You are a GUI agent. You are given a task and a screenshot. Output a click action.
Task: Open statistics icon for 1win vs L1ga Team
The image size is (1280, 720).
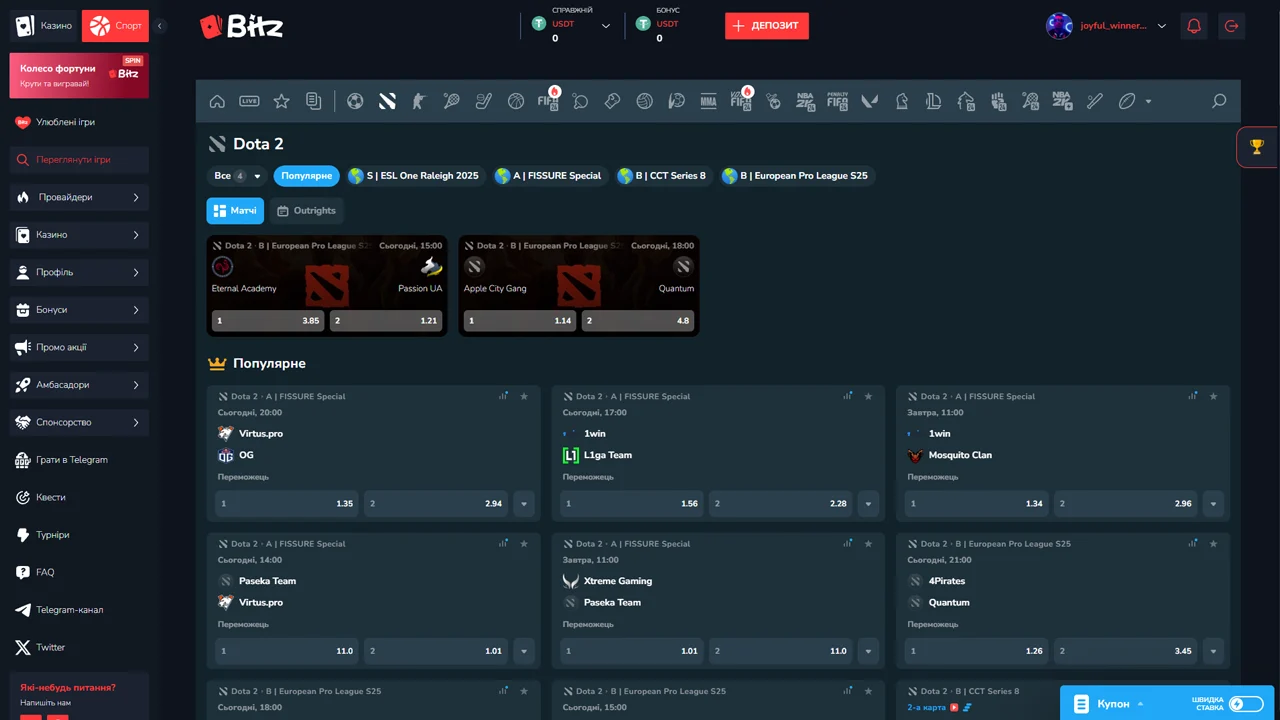[848, 396]
